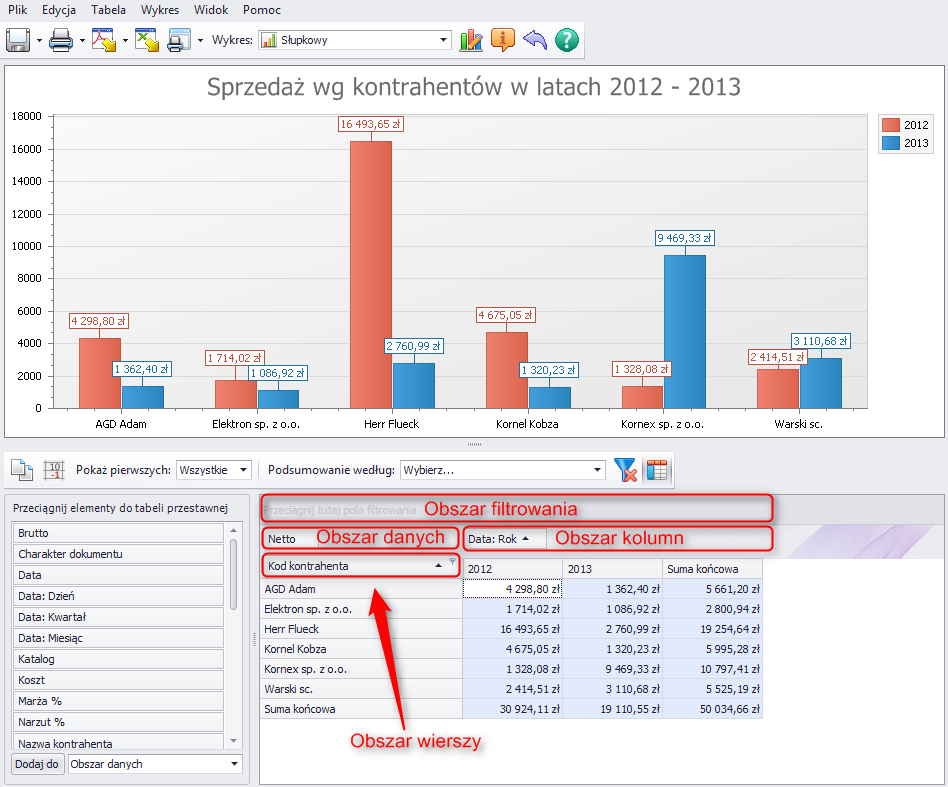Screen dimensions: 948x787
Task: Open the Podsumowanie według dropdown
Action: point(502,470)
